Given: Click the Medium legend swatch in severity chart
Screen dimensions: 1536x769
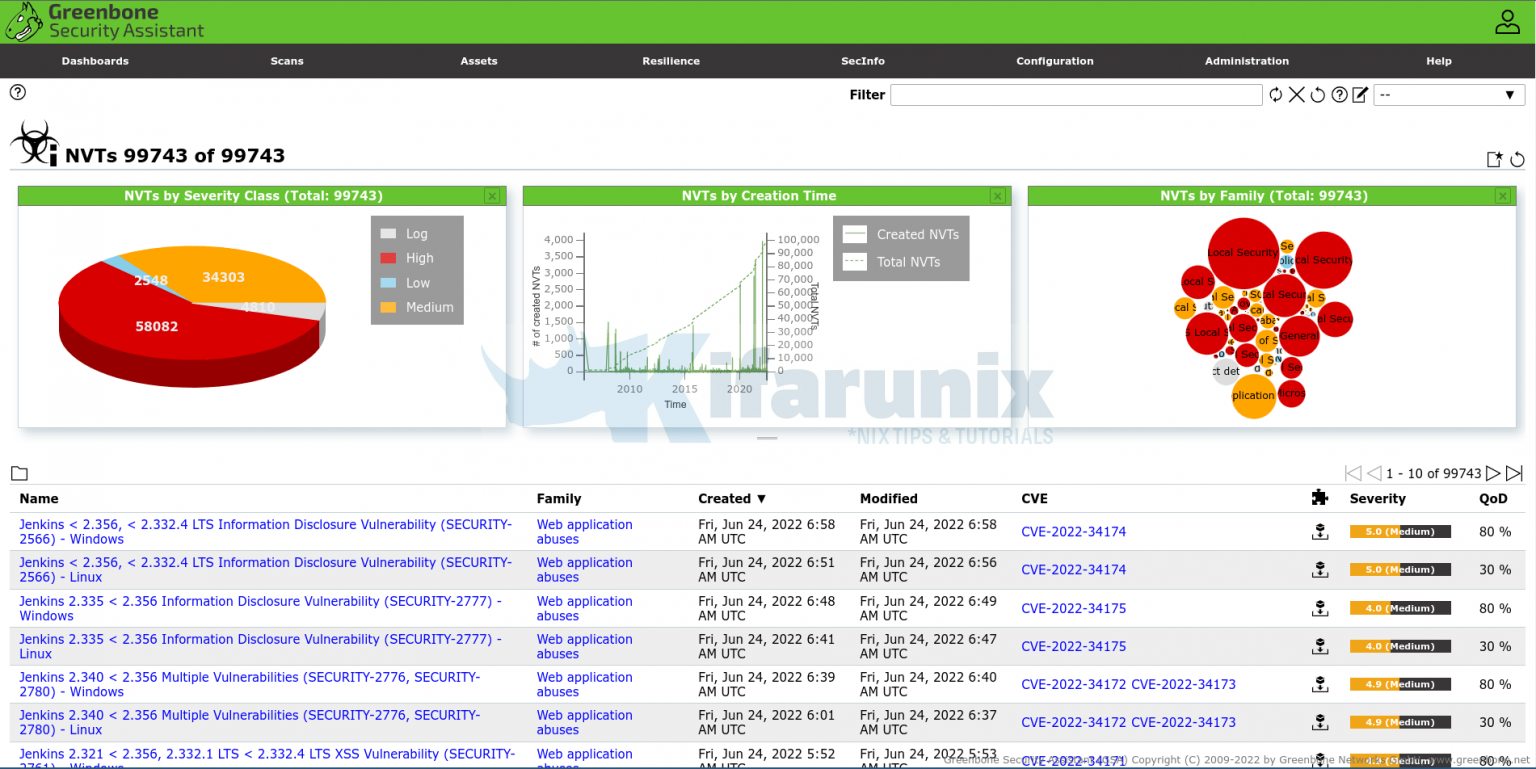Looking at the screenshot, I should click(388, 307).
